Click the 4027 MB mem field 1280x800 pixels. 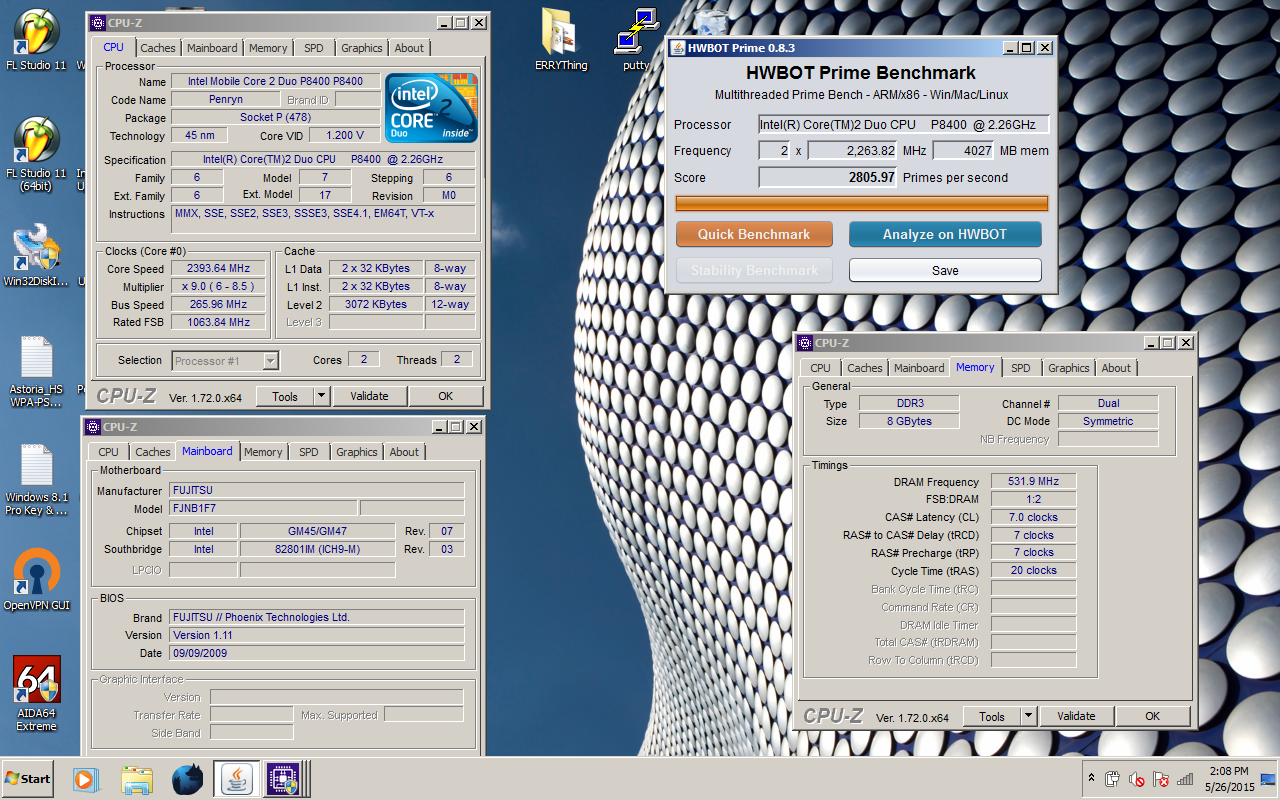(964, 151)
